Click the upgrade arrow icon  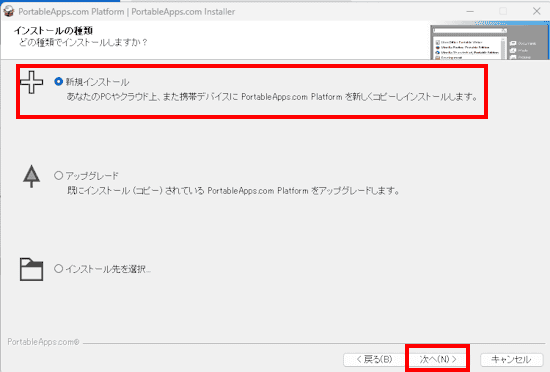pyautogui.click(x=32, y=176)
